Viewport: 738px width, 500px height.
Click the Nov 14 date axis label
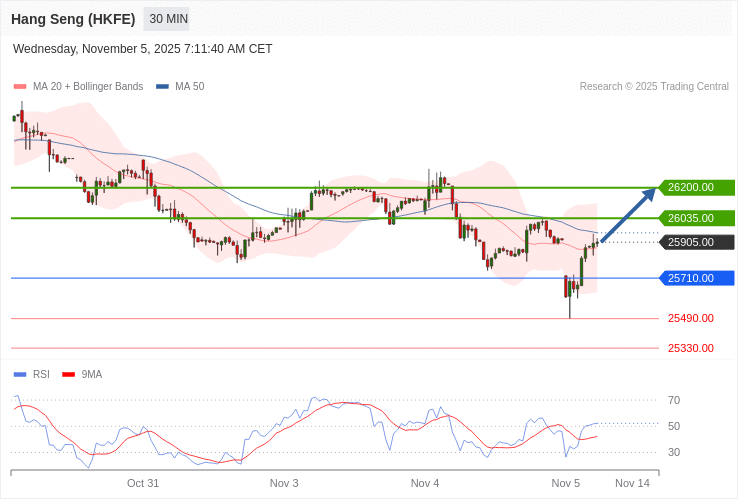click(x=632, y=483)
